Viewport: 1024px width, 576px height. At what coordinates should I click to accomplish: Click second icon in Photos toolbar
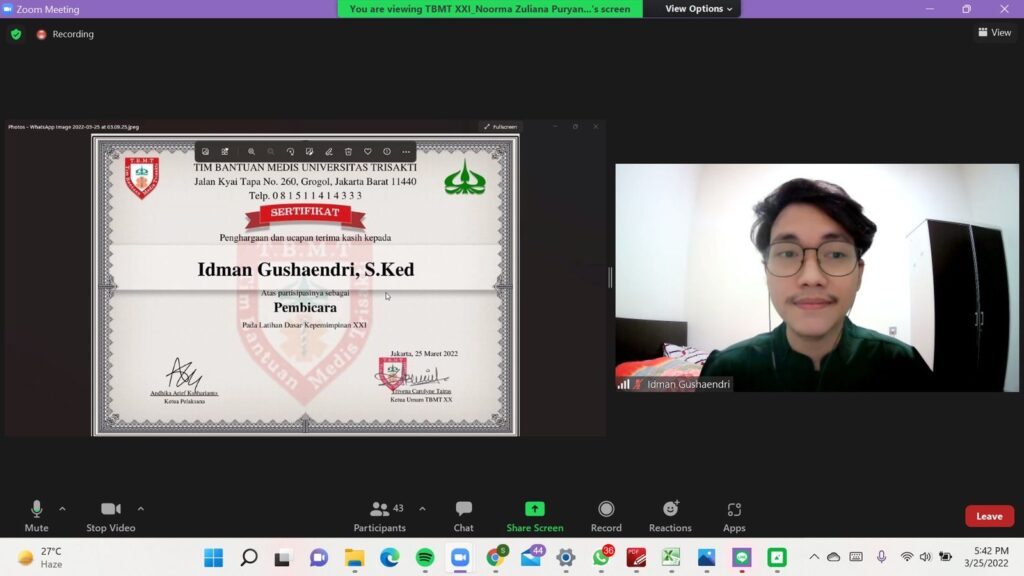point(225,152)
